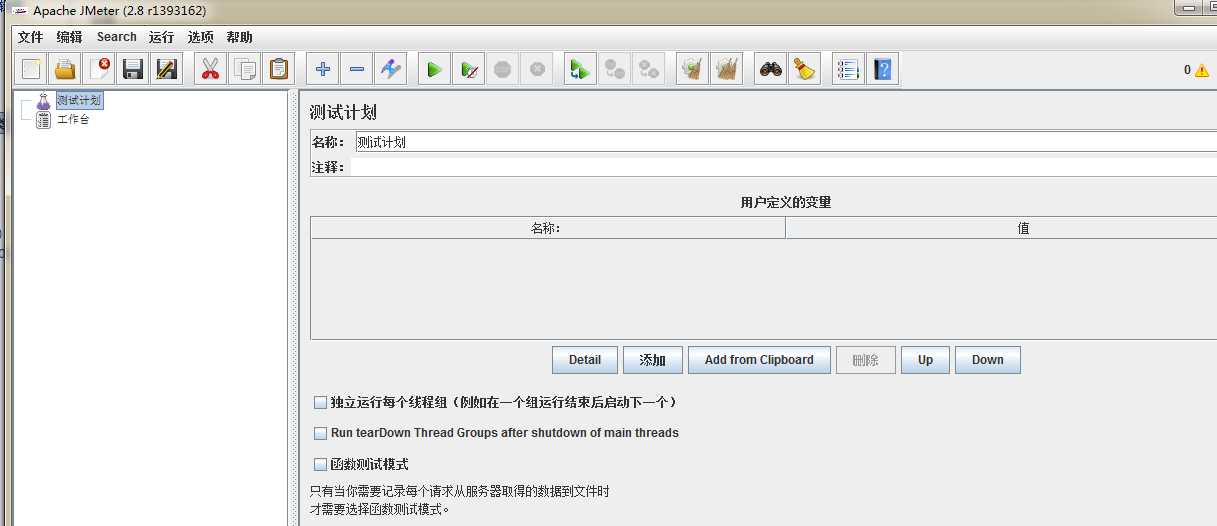This screenshot has width=1217, height=526.
Task: Click Add from Clipboard button
Action: [x=759, y=360]
